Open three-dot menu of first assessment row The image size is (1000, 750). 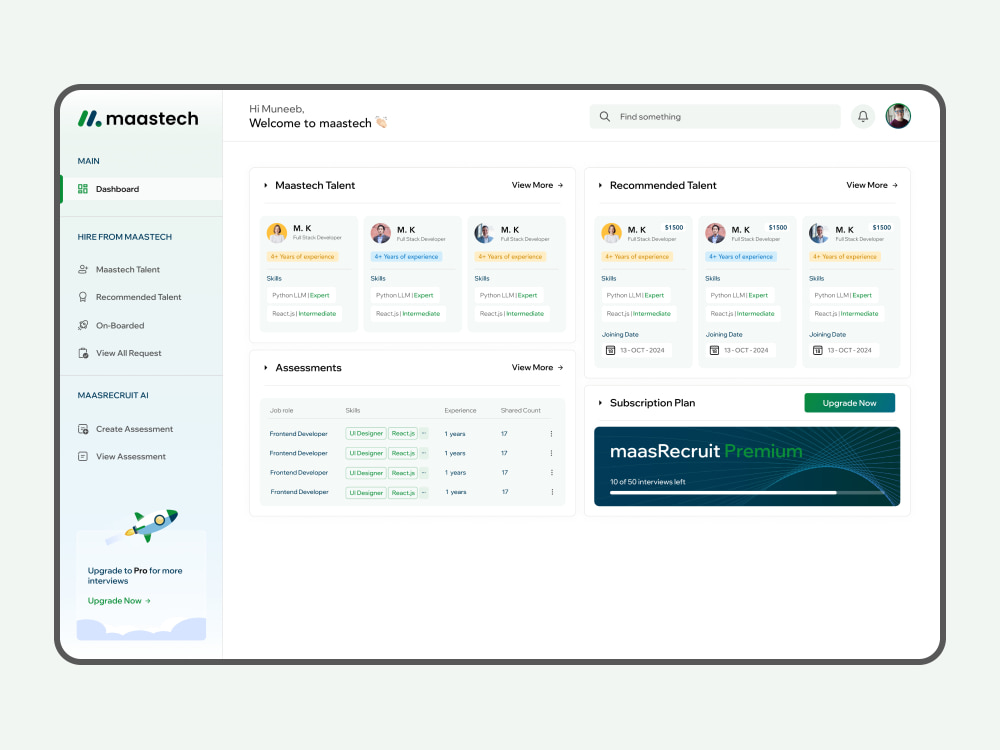[x=551, y=434]
